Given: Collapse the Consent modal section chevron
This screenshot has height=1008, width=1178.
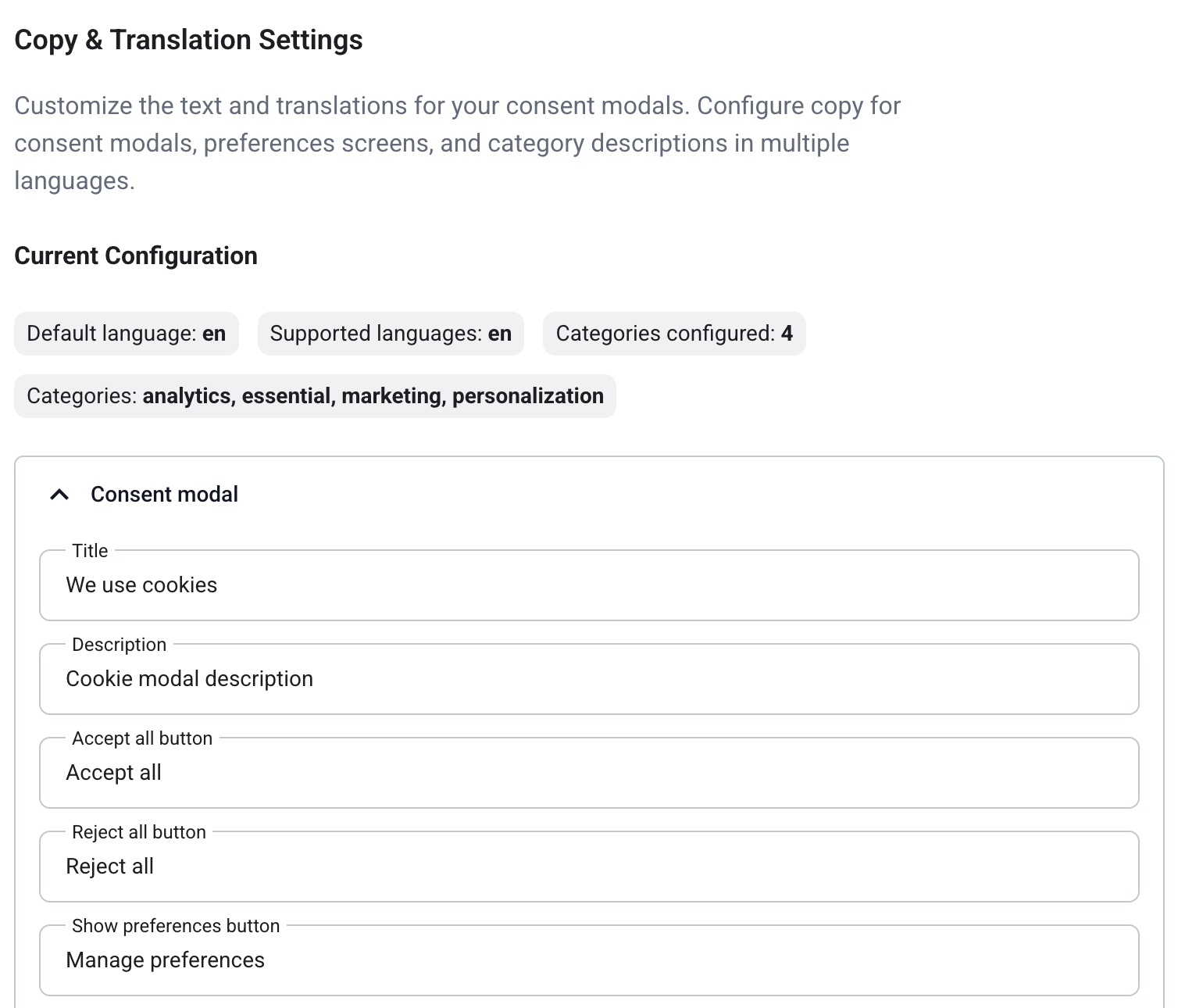Looking at the screenshot, I should pos(59,495).
